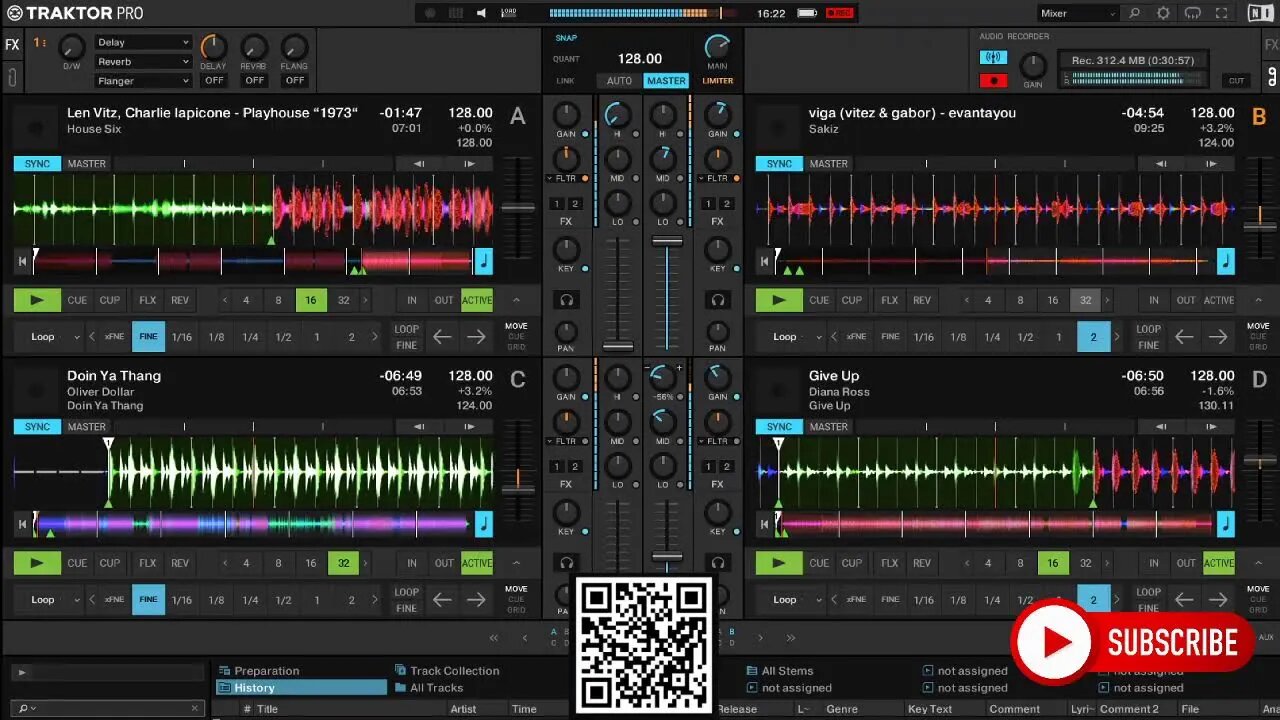Toggle keylock note icon on Deck B
Screen dimensions: 1280x720
click(1225, 262)
